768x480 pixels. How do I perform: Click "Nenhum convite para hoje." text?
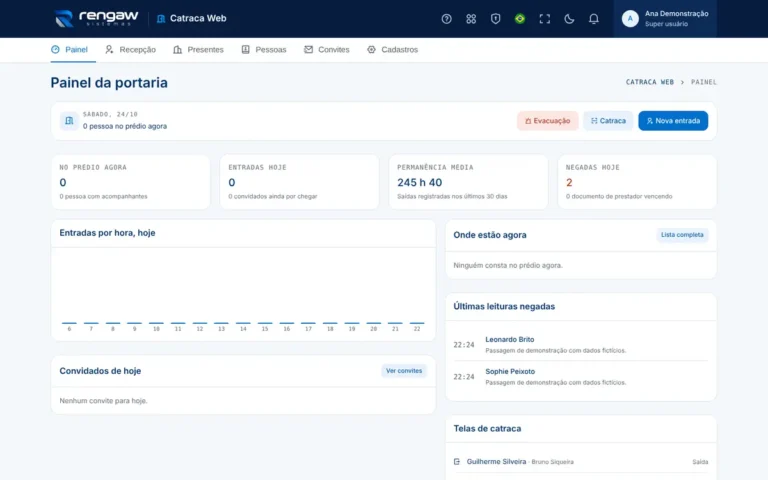tap(103, 401)
